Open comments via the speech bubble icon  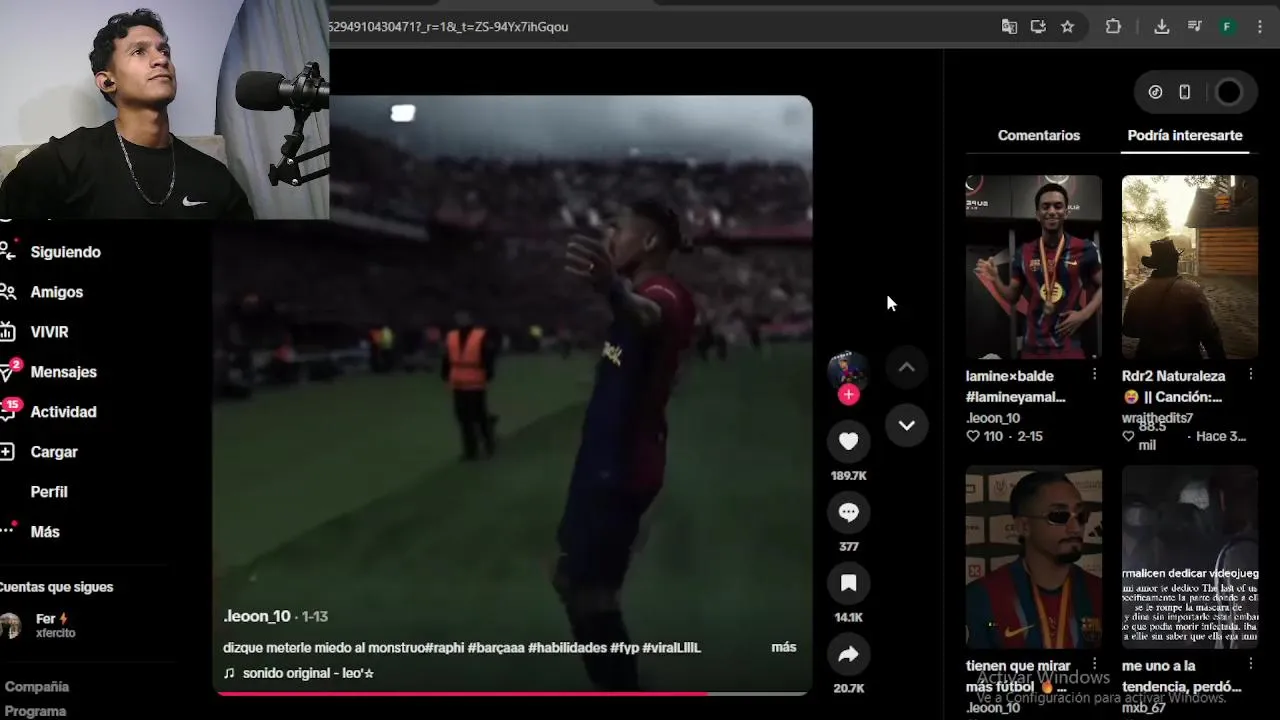pos(848,512)
